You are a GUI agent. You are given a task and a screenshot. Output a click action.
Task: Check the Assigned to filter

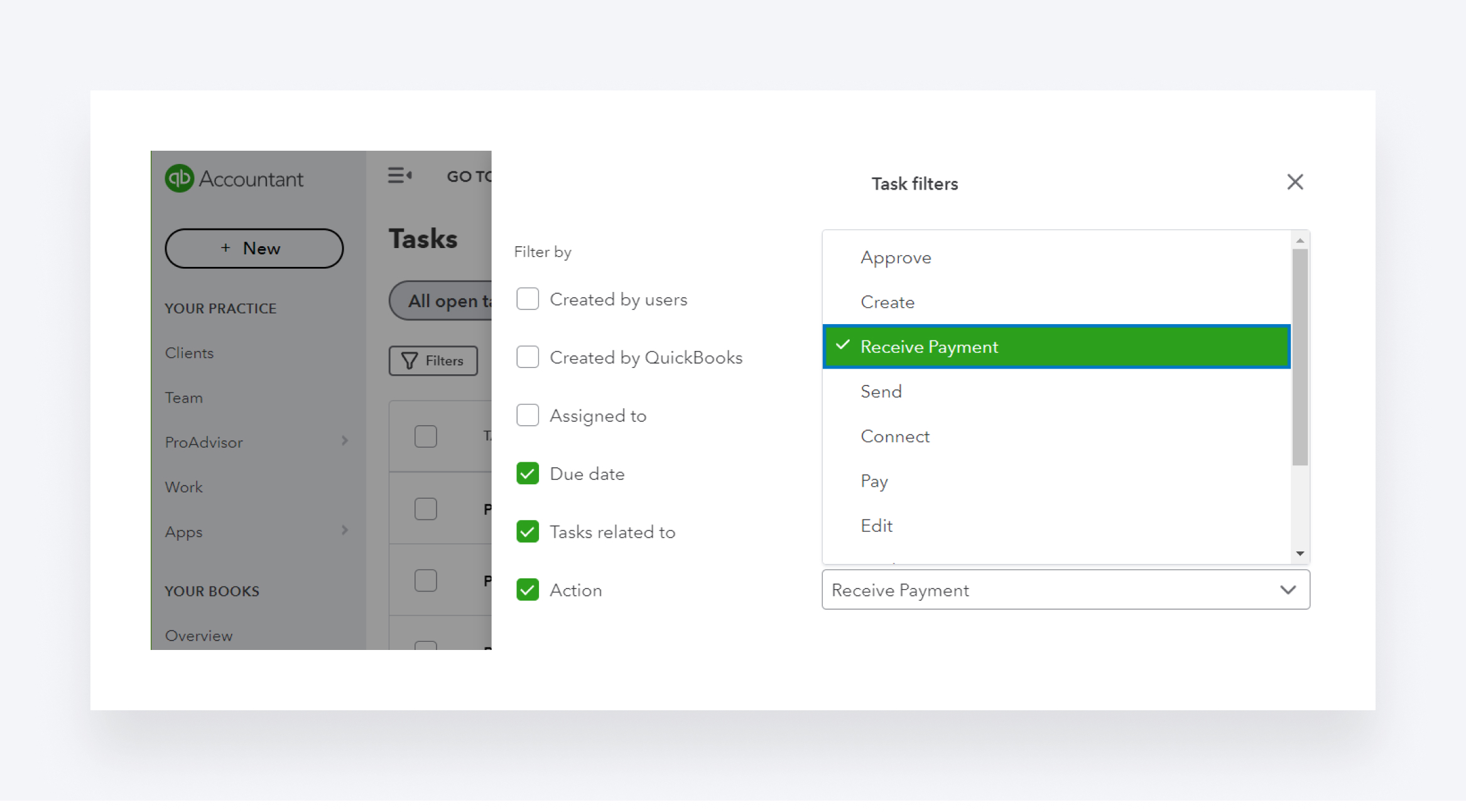coord(527,415)
